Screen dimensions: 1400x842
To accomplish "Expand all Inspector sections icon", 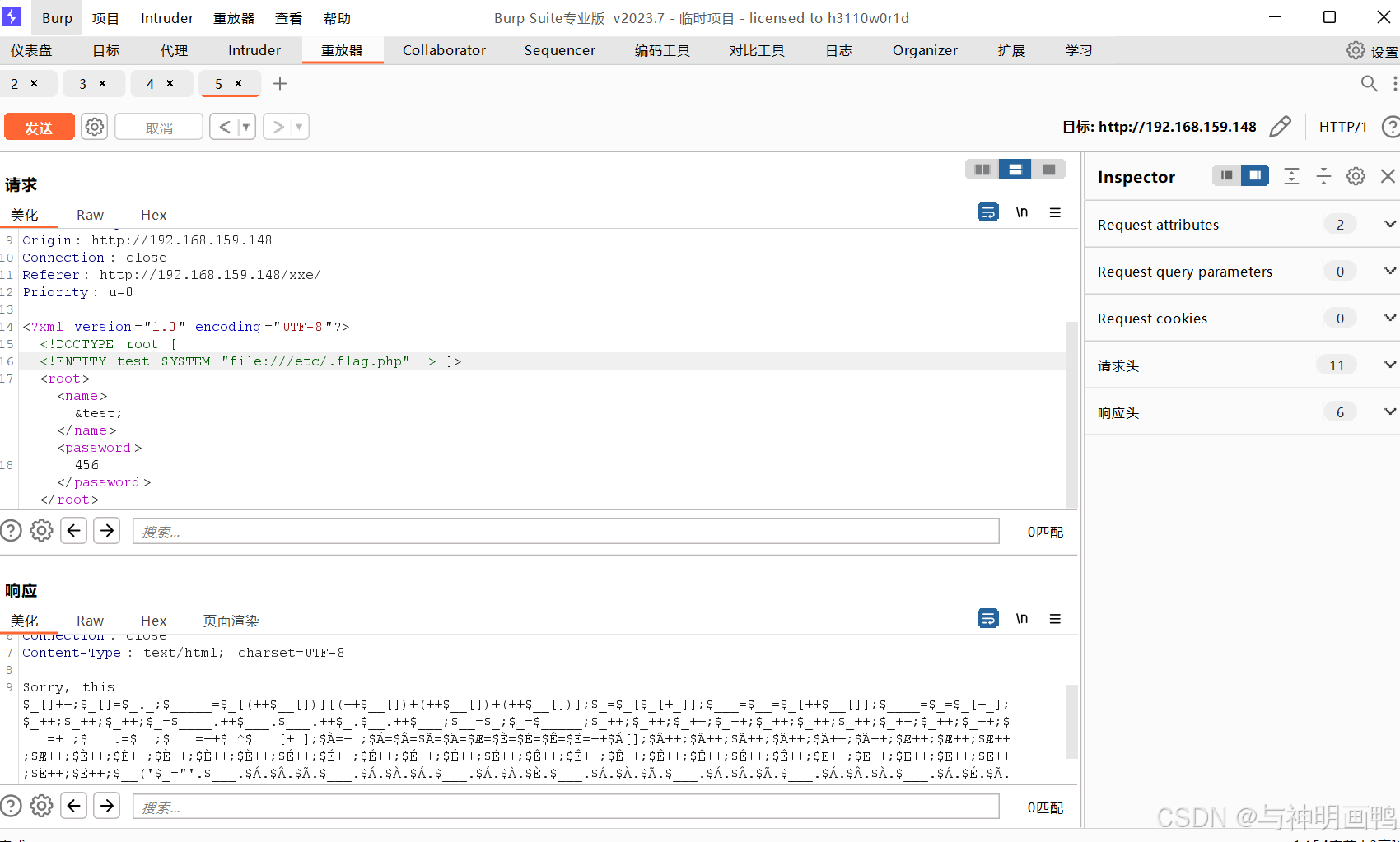I will click(x=1291, y=176).
